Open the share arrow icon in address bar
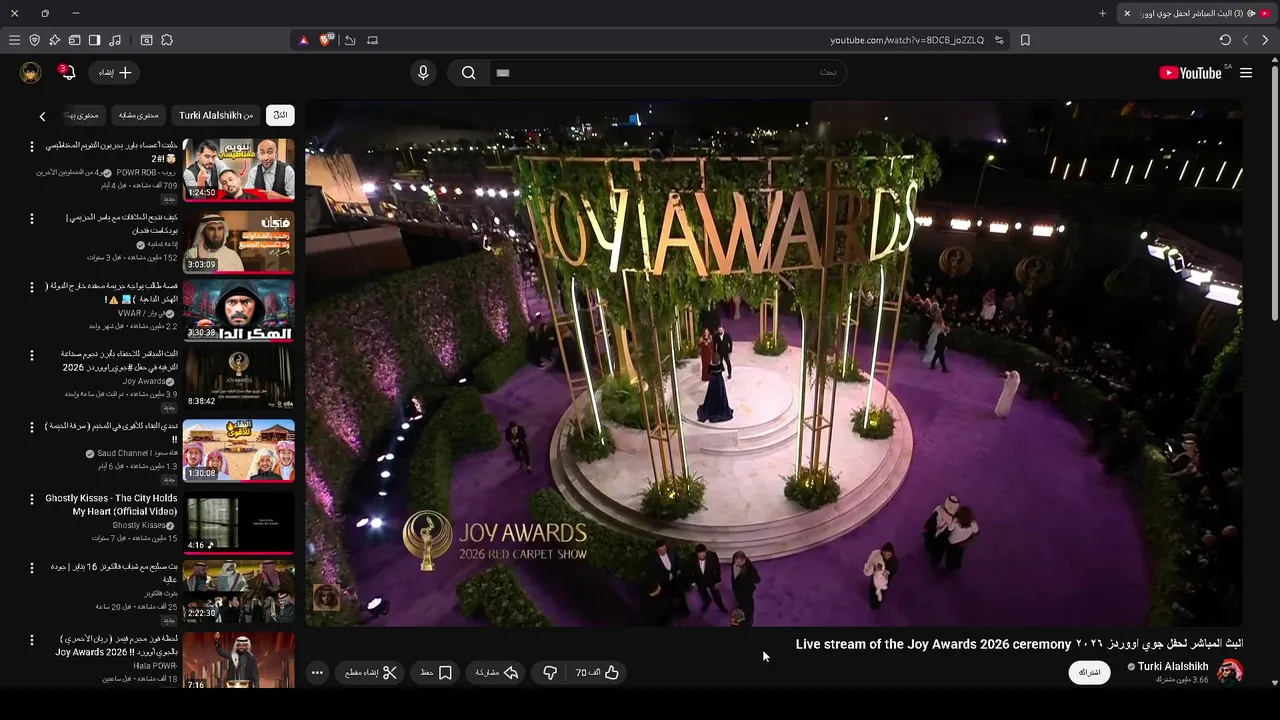Image resolution: width=1280 pixels, height=720 pixels. (350, 40)
